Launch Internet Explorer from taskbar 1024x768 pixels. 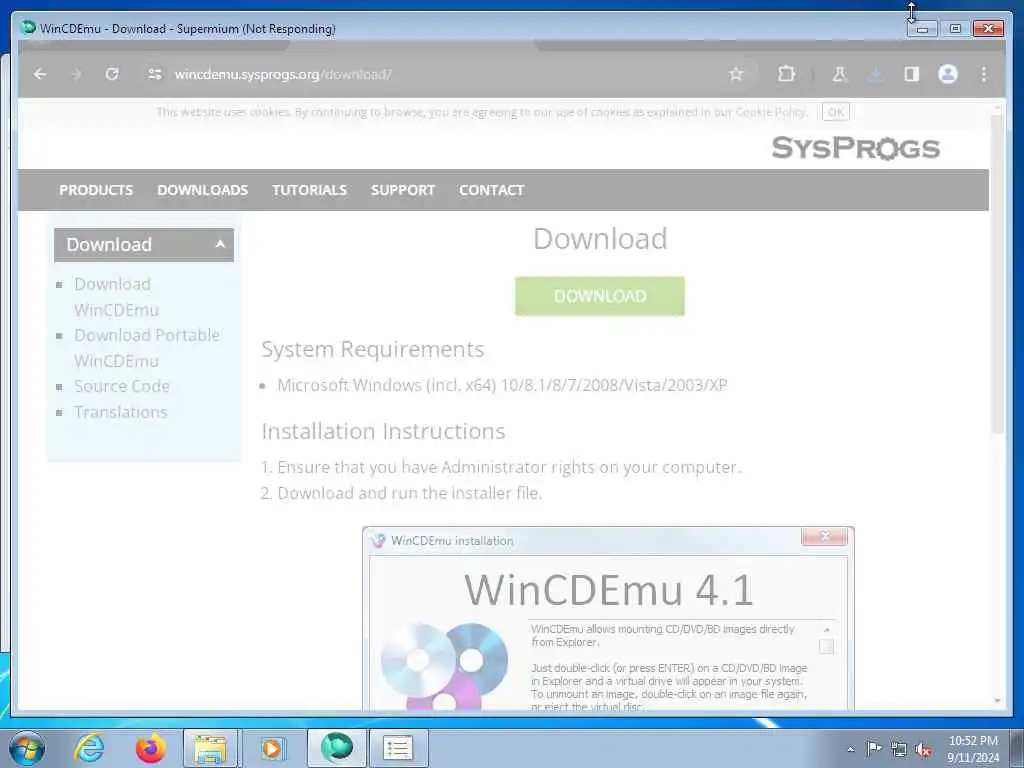point(89,748)
